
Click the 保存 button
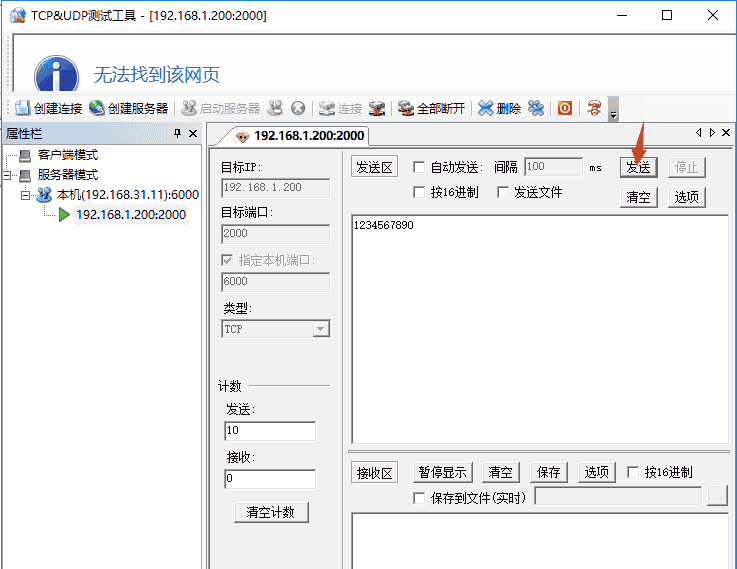click(x=549, y=472)
